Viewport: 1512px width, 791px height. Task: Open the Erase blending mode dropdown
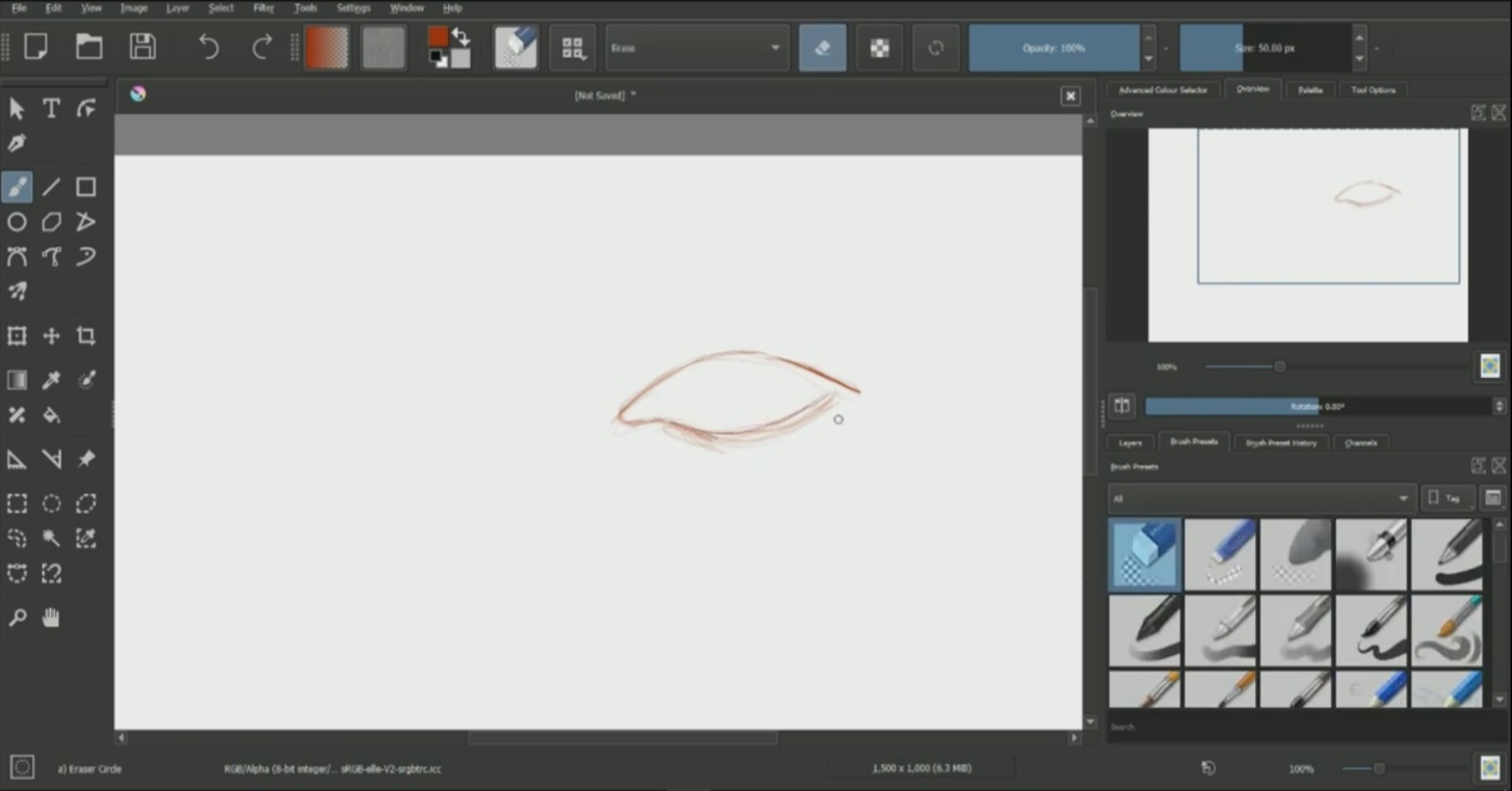tap(696, 47)
